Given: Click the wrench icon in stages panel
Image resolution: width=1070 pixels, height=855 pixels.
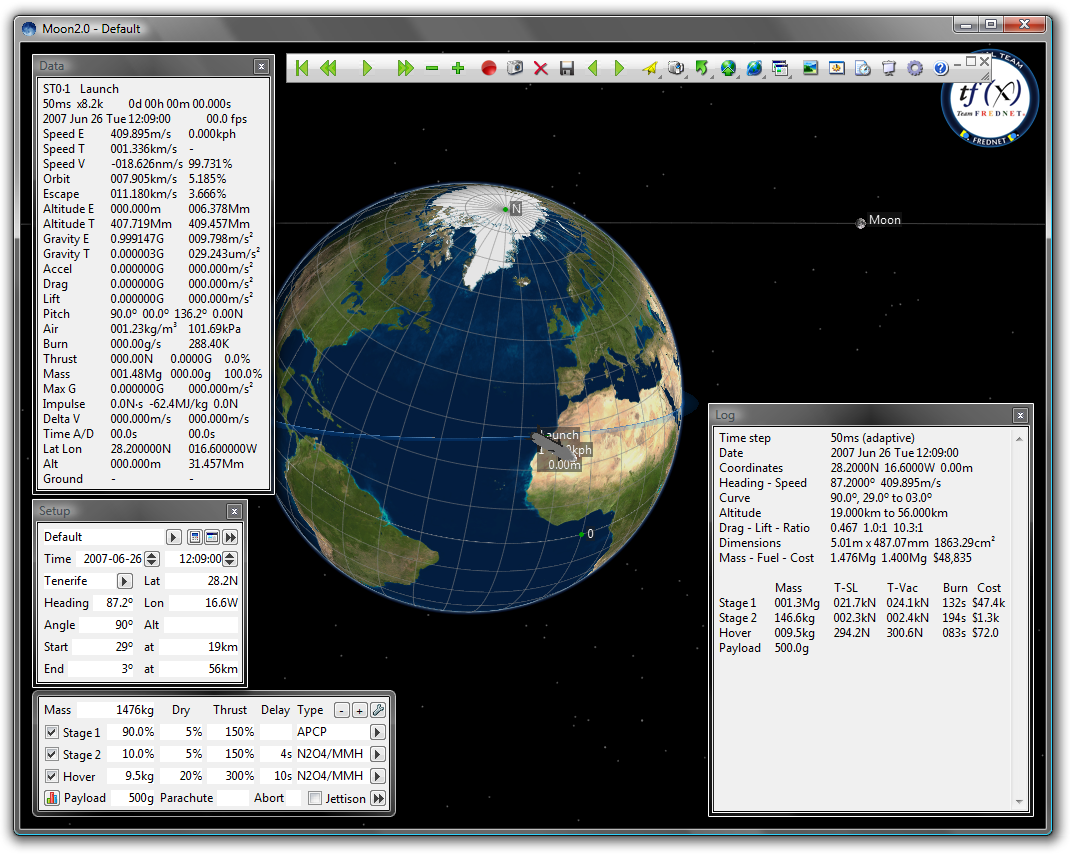Looking at the screenshot, I should tap(377, 710).
